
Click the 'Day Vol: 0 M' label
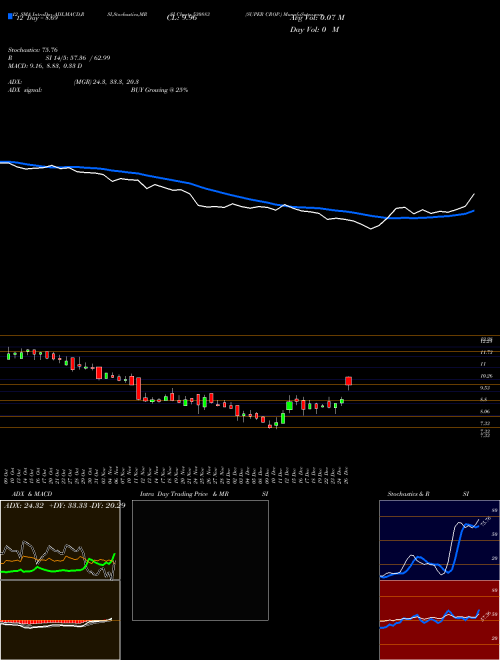coord(314,30)
